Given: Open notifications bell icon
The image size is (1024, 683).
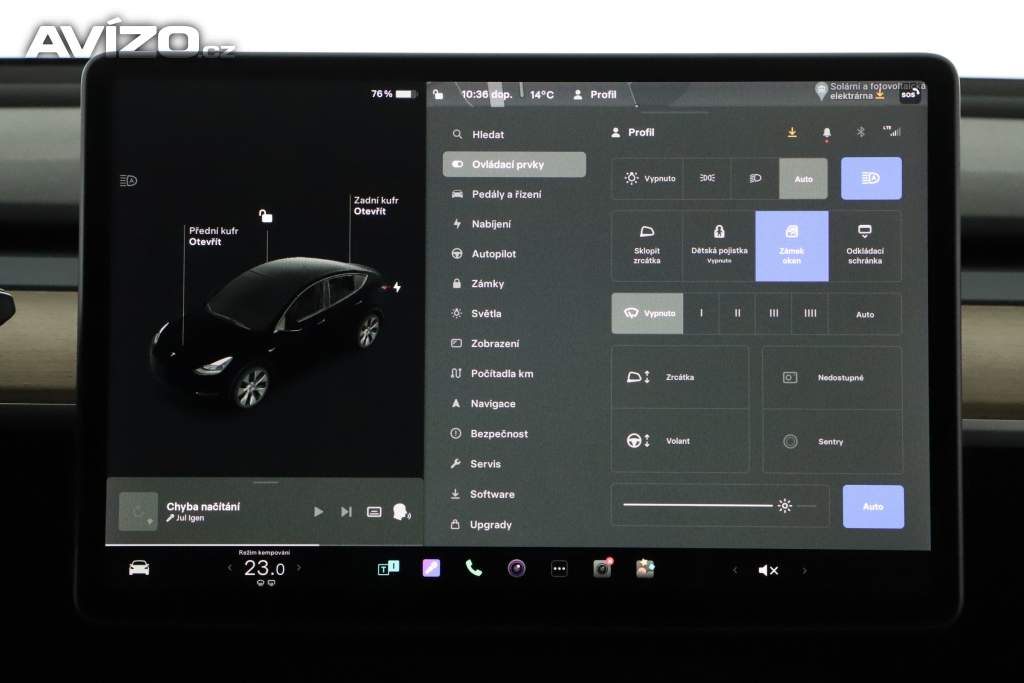Looking at the screenshot, I should (x=827, y=133).
